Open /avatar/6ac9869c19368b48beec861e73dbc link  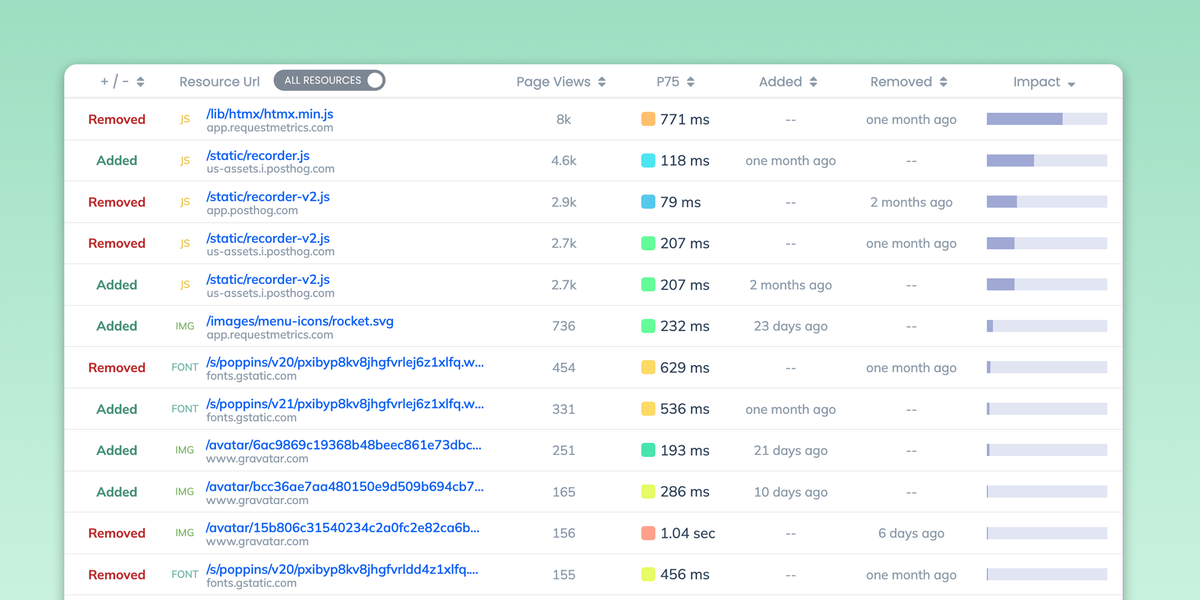click(344, 445)
